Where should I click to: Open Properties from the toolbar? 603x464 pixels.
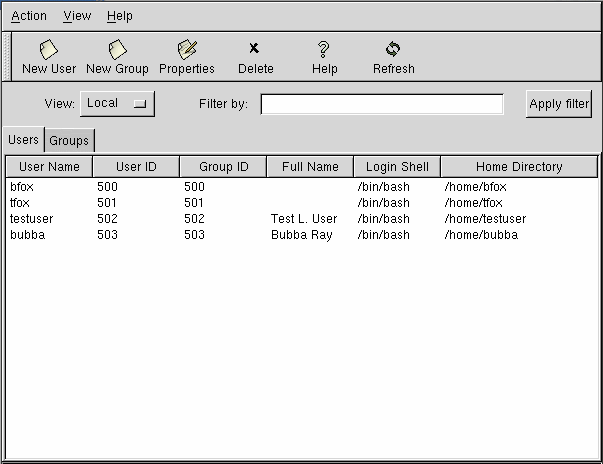[187, 57]
